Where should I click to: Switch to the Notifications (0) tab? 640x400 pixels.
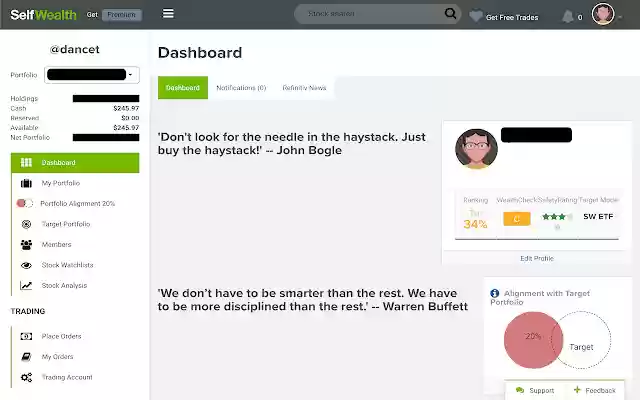(241, 88)
